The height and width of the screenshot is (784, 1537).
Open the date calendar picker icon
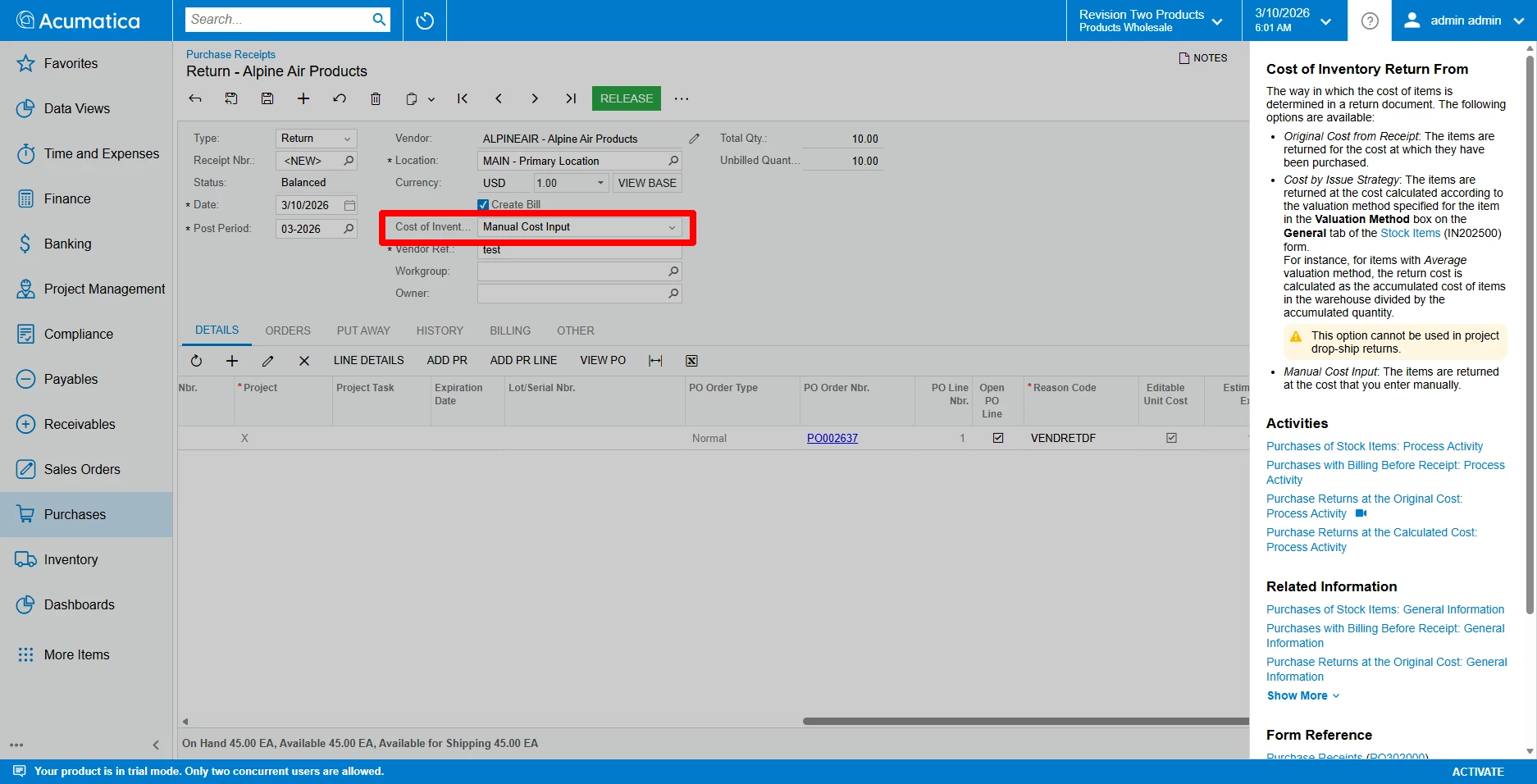tap(349, 205)
